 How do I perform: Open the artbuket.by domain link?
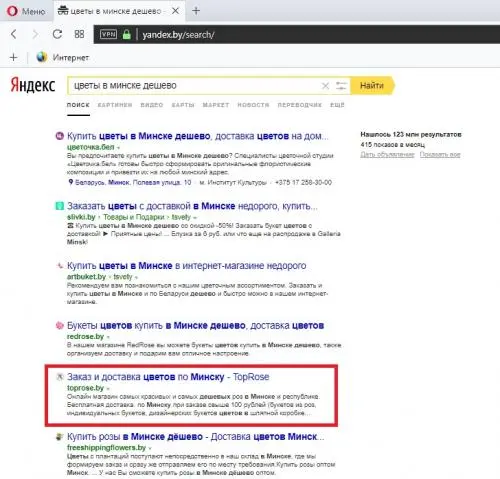(86, 277)
